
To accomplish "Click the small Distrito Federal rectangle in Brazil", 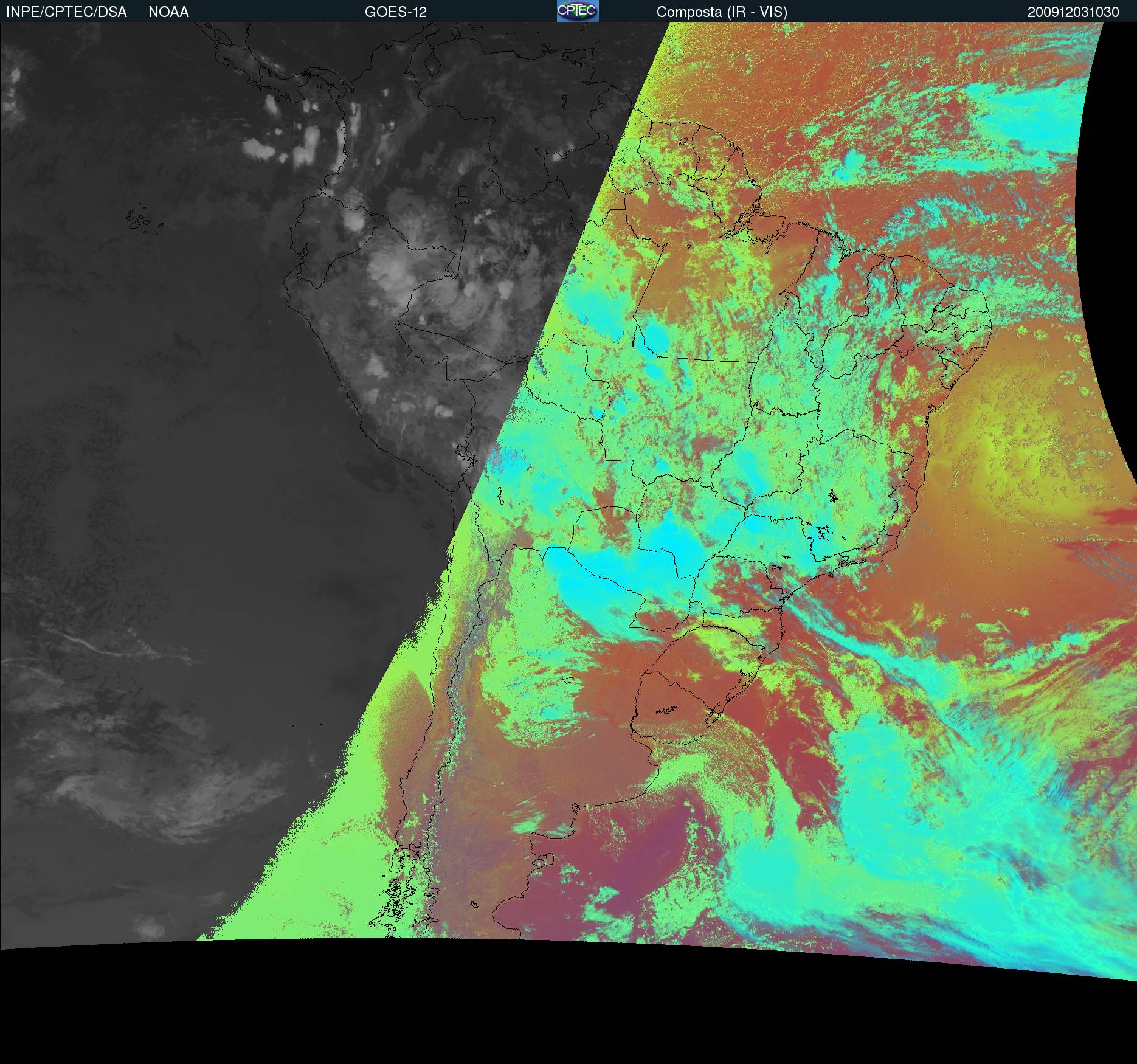I will point(793,453).
